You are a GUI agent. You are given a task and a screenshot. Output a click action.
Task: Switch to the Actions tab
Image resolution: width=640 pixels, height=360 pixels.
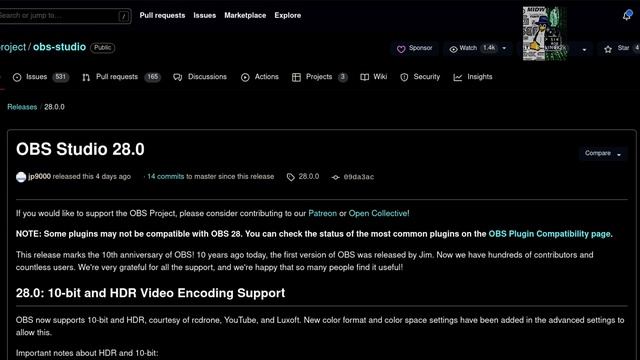[x=260, y=77]
